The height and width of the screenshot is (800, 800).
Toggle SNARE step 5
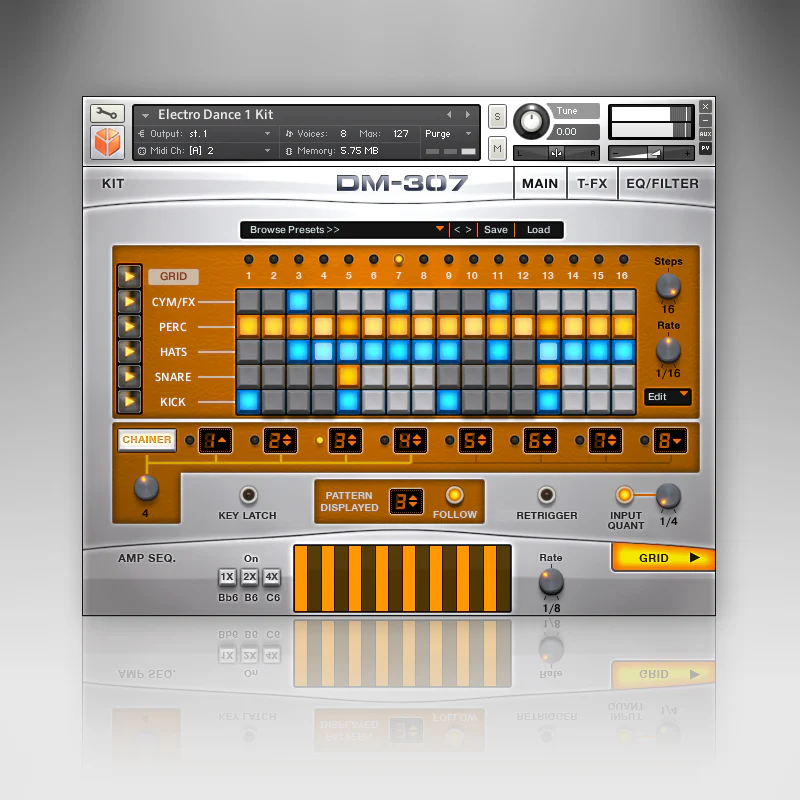coord(348,377)
